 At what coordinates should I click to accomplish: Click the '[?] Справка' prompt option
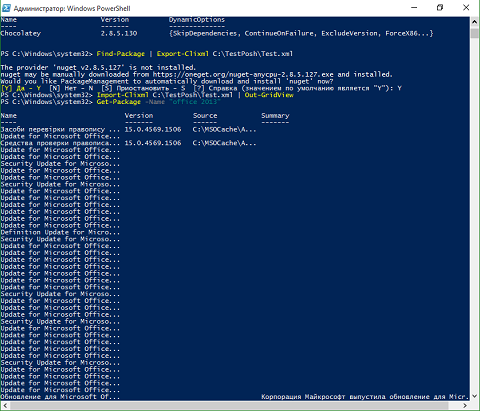(215, 88)
